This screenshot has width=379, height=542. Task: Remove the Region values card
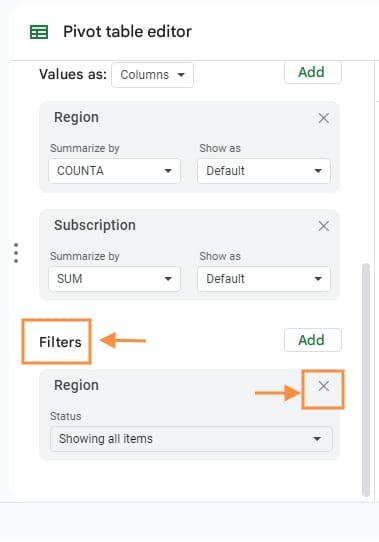323,118
